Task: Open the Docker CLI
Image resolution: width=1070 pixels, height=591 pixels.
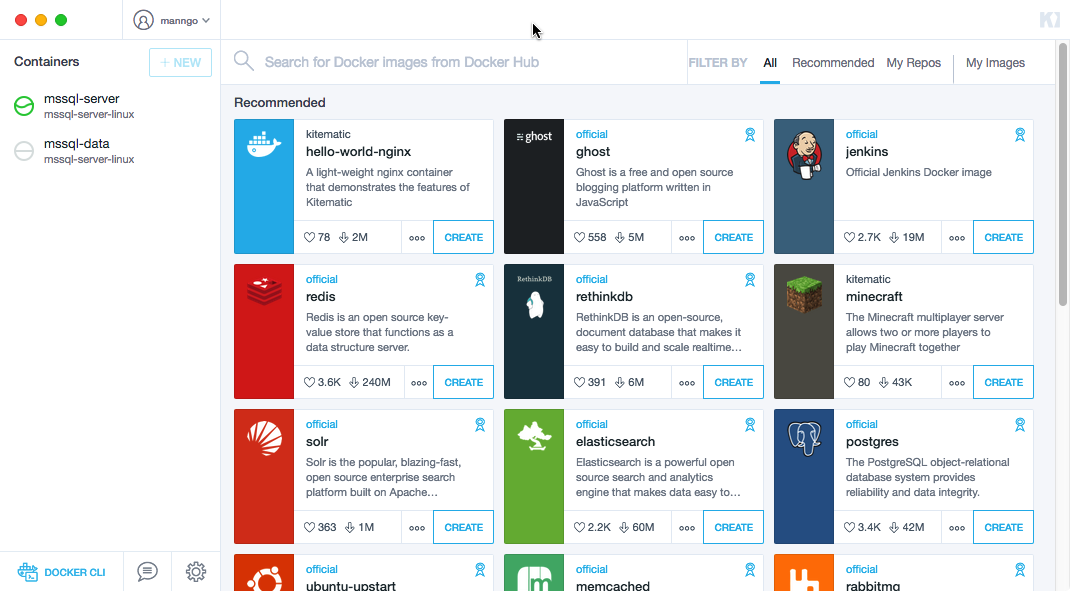Action: tap(61, 572)
